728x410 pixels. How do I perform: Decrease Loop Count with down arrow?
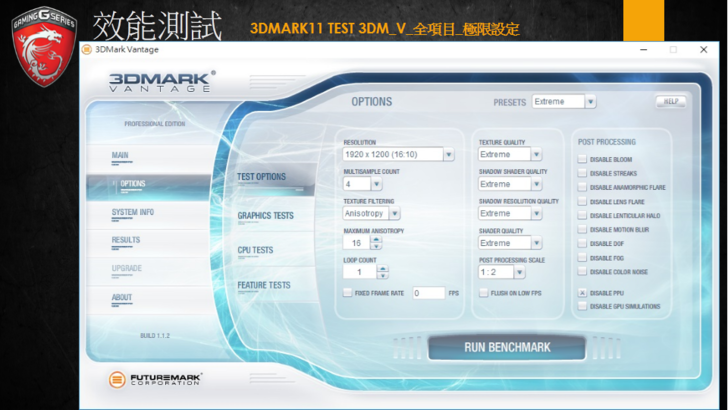pyautogui.click(x=383, y=275)
